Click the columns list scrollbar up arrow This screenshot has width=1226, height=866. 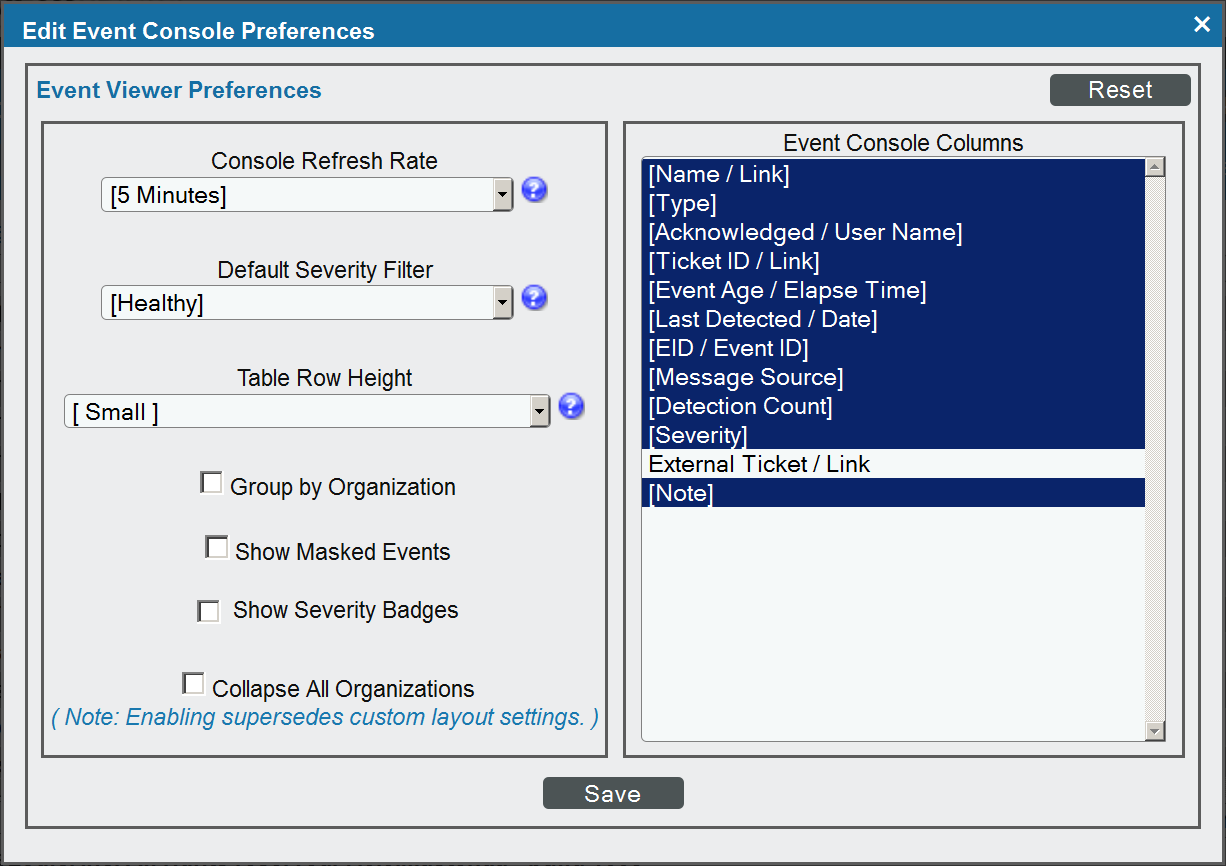(x=1155, y=167)
